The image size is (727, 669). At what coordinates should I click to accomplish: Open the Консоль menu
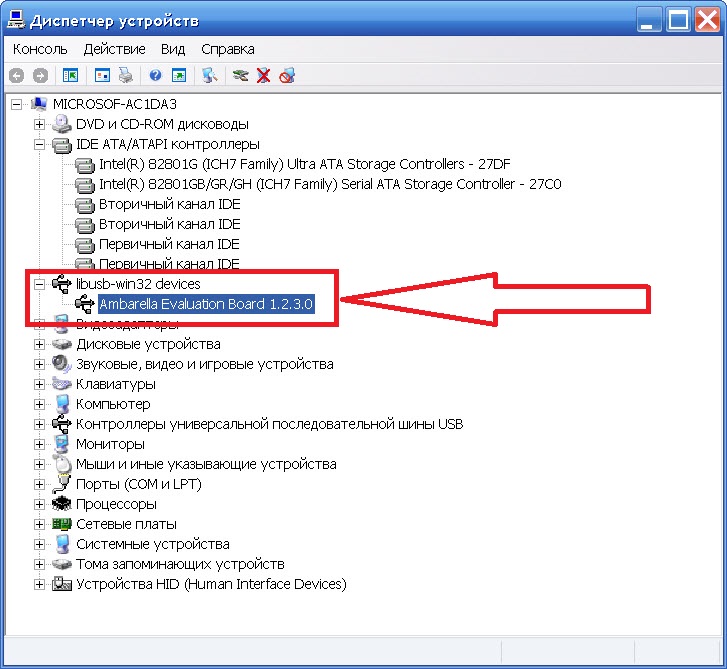click(40, 49)
